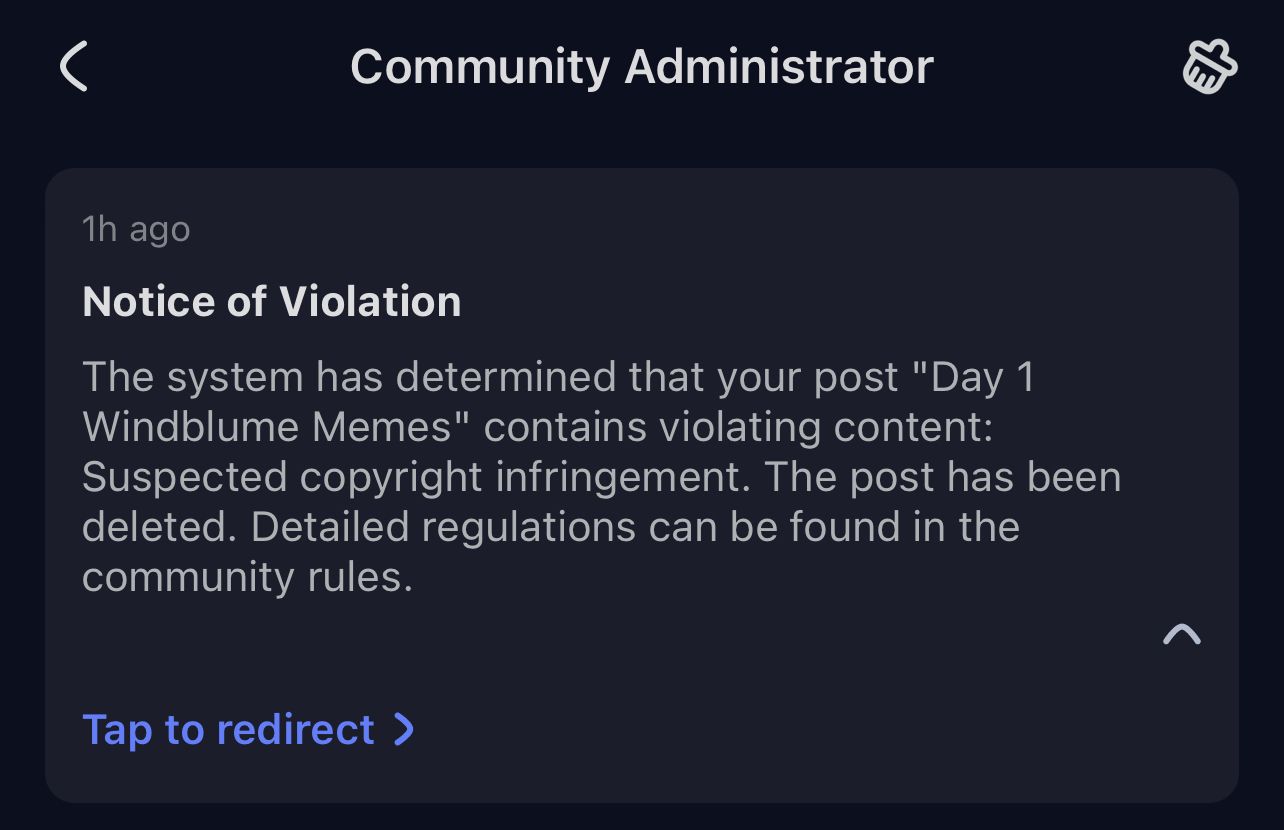Click the chevron beside Tap to redirect
Image resolution: width=1284 pixels, height=830 pixels.
[403, 730]
